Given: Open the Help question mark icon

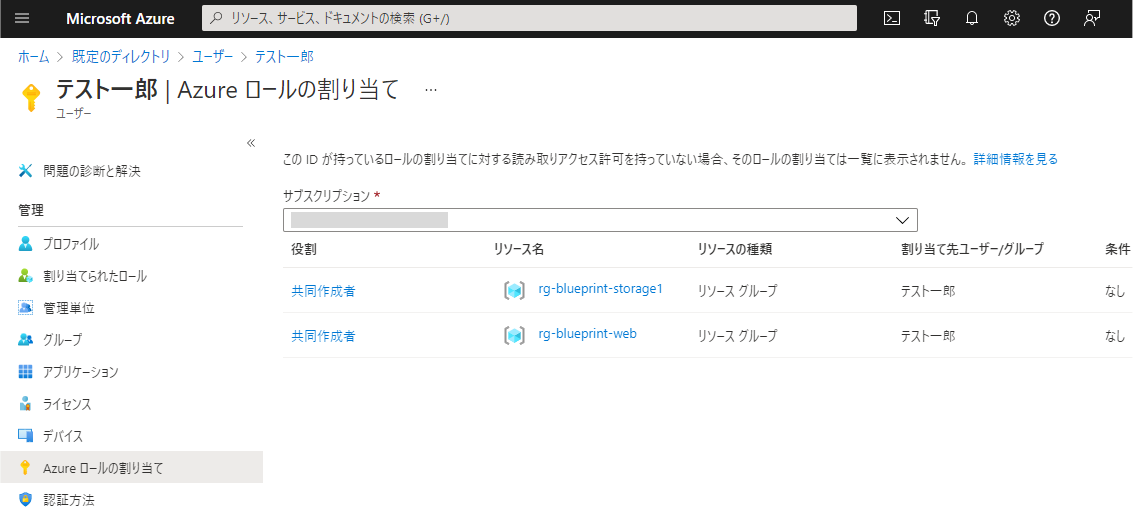Looking at the screenshot, I should pos(1051,19).
